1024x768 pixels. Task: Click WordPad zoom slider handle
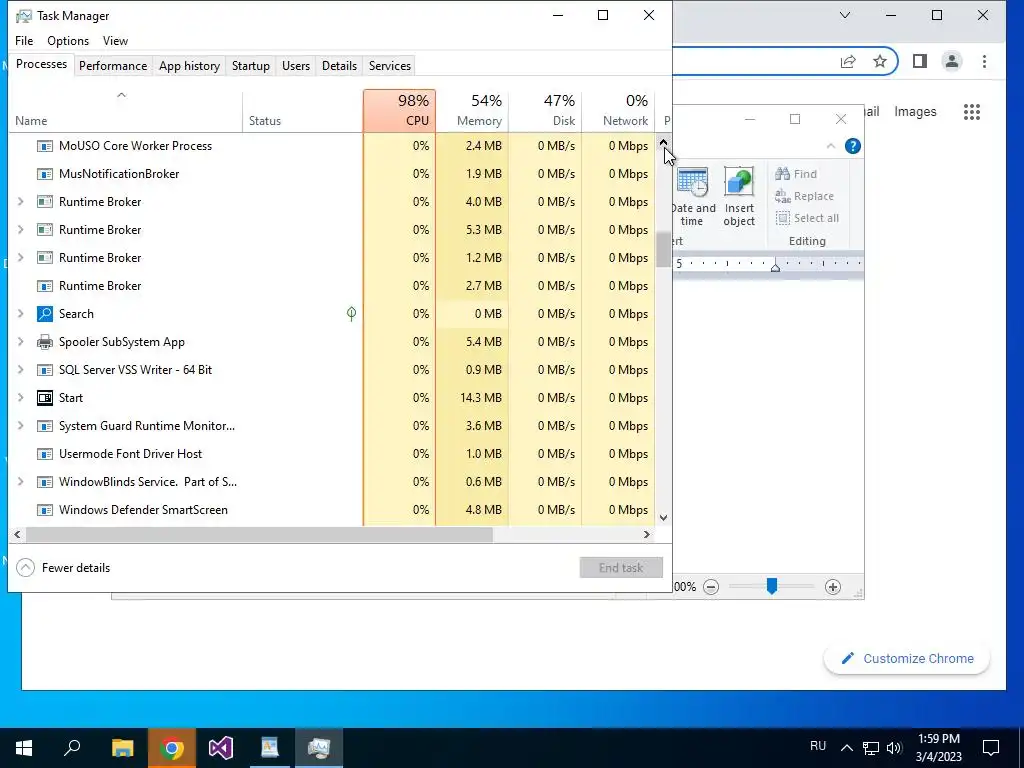click(771, 586)
